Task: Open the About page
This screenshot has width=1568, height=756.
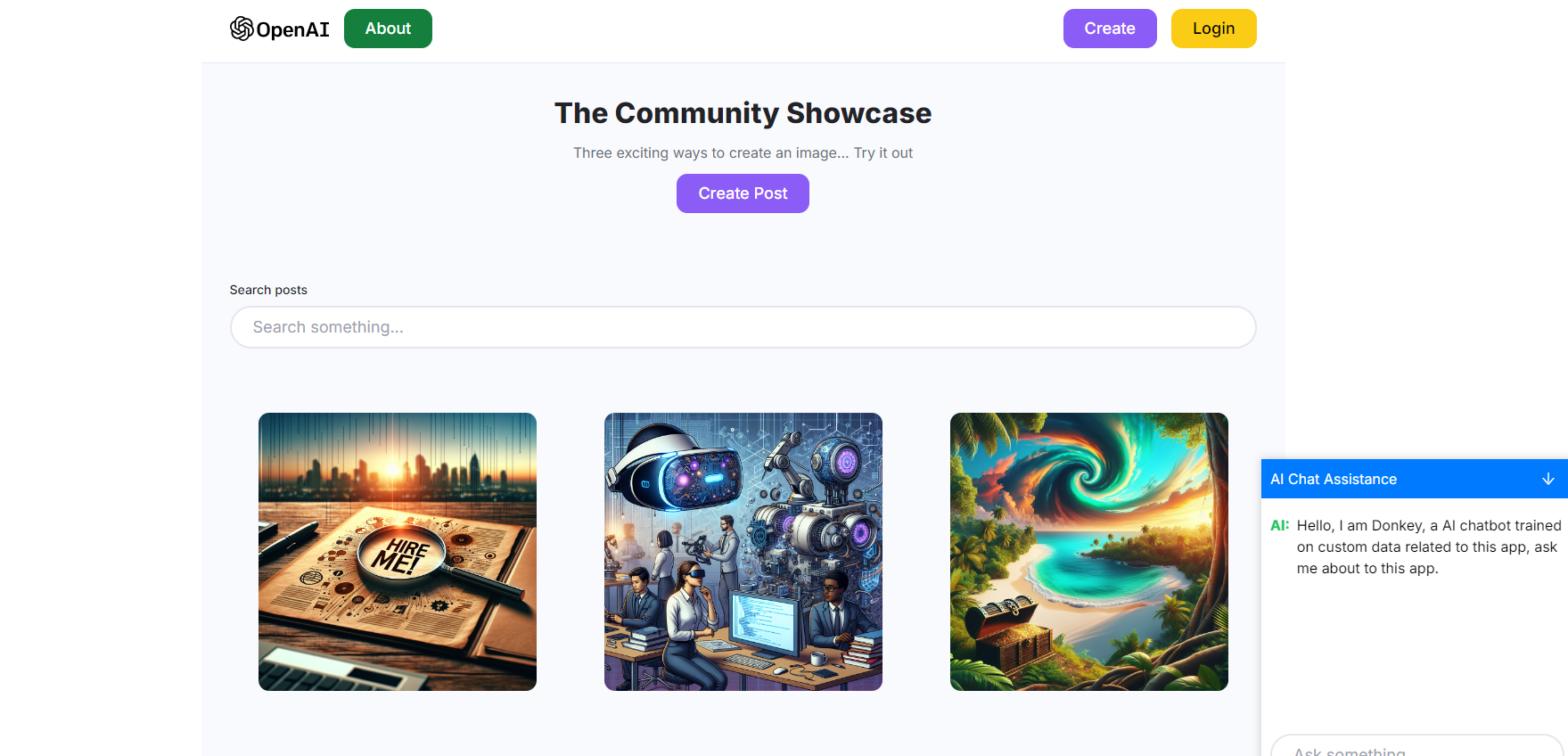Action: pyautogui.click(x=388, y=29)
